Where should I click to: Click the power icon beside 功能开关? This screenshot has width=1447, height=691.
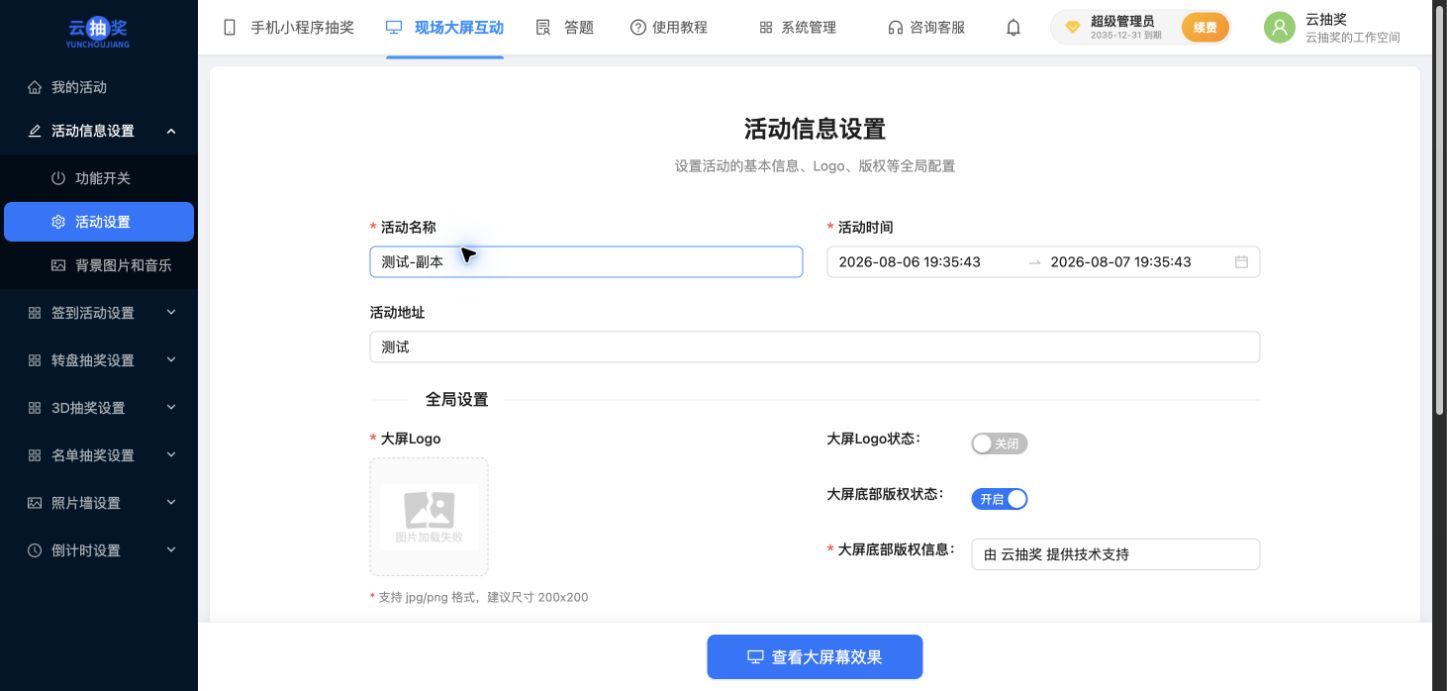click(58, 178)
